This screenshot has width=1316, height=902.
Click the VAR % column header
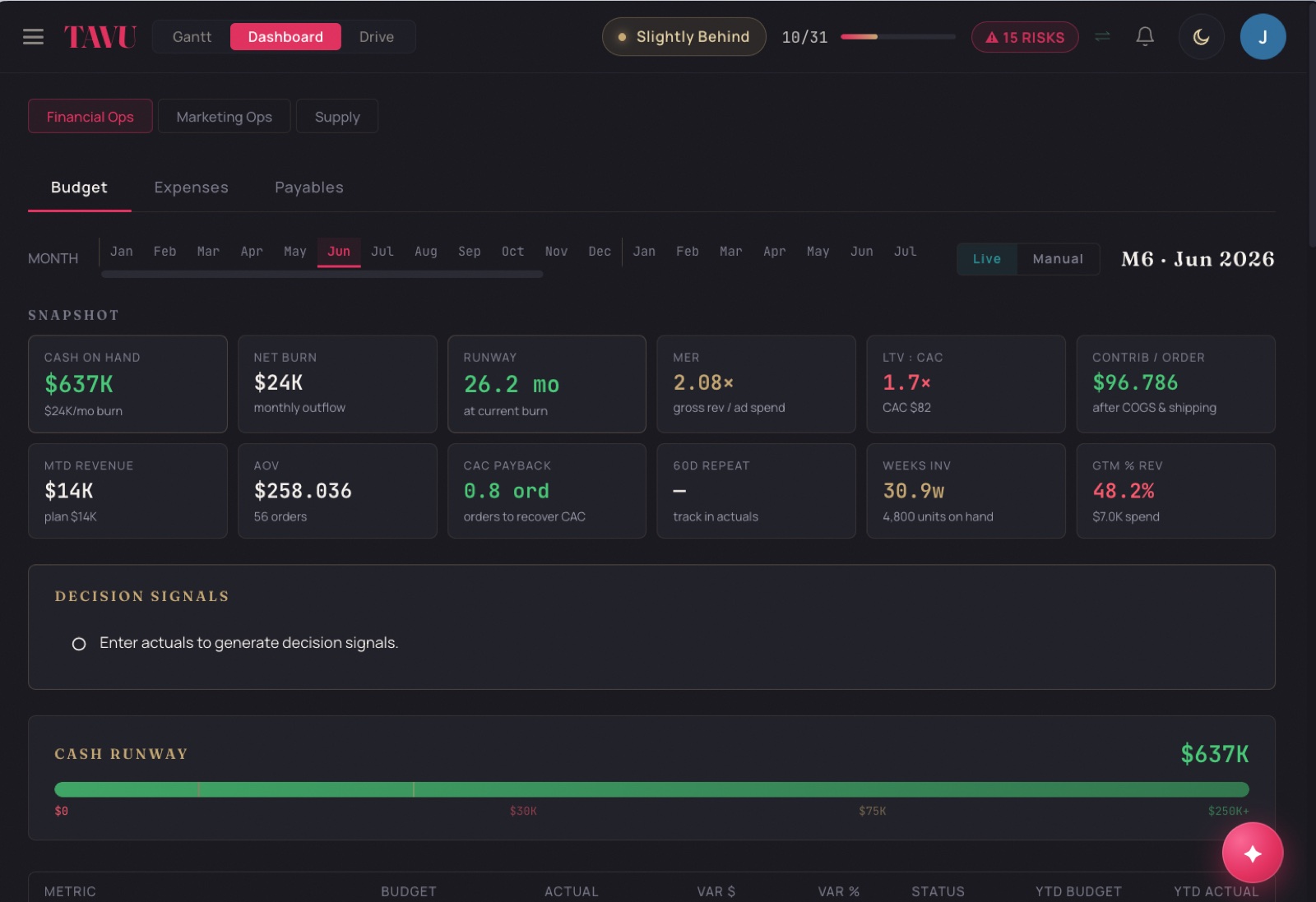tap(839, 891)
